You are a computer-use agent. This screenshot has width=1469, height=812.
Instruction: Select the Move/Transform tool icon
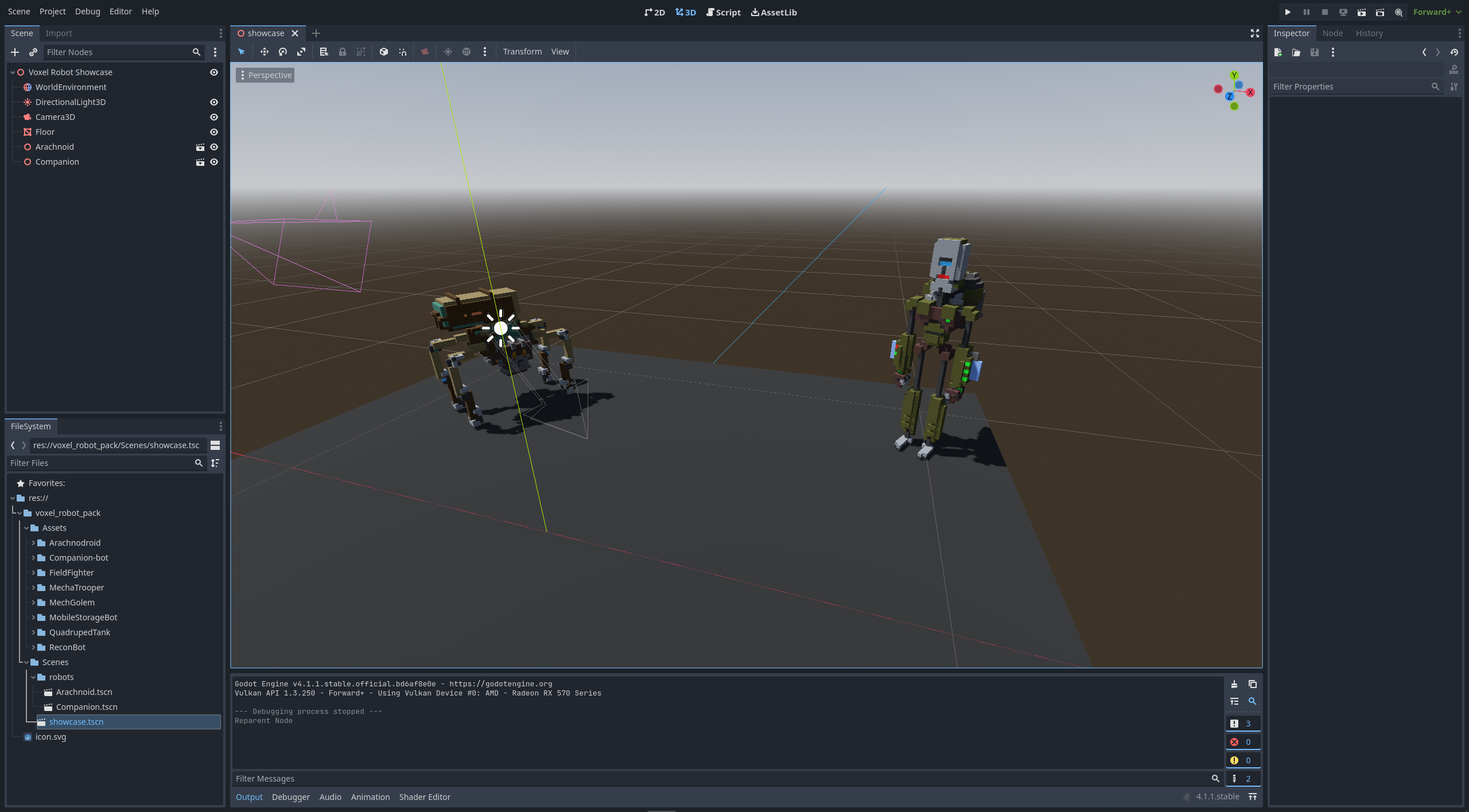tap(262, 52)
